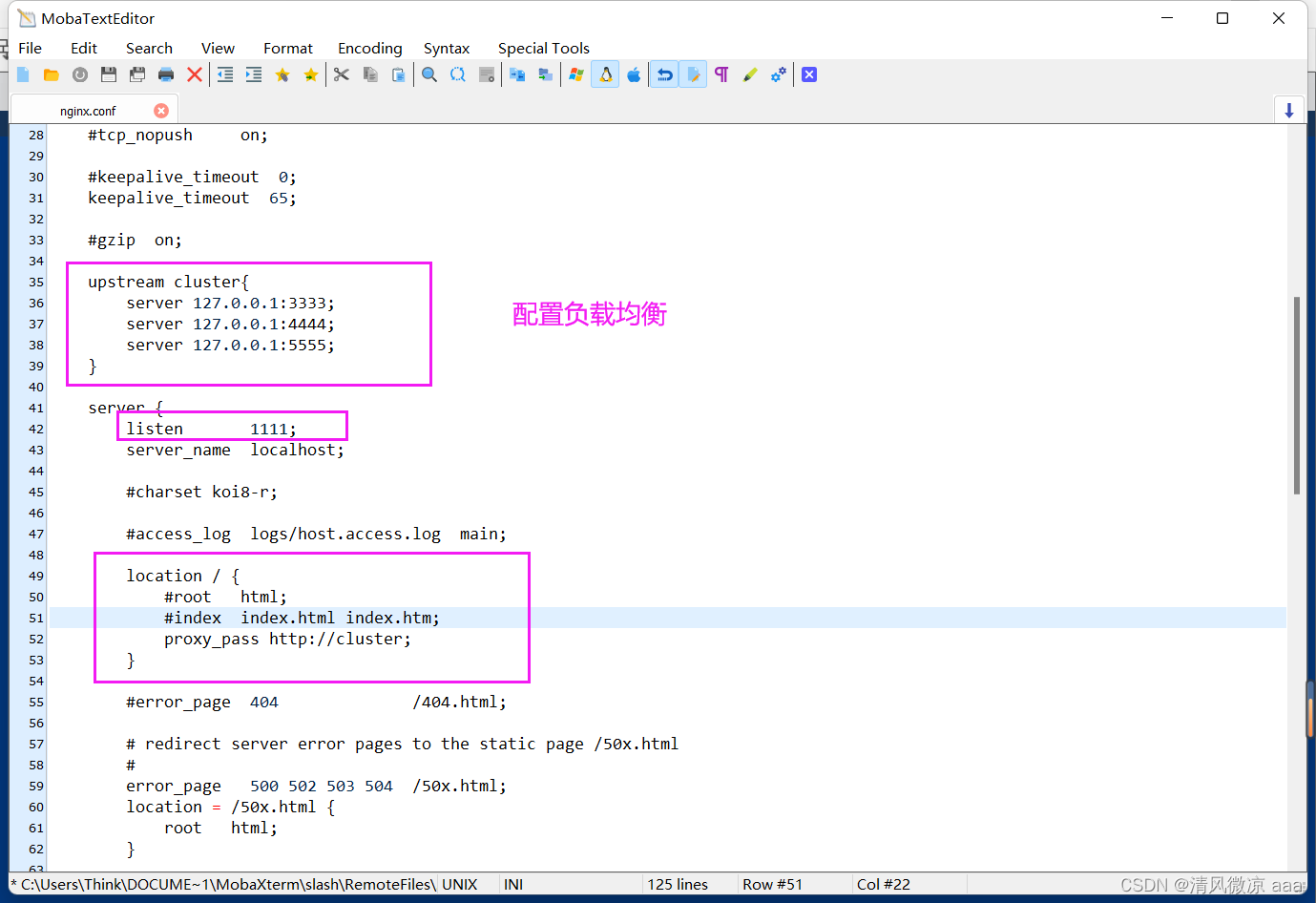Screen dimensions: 1316x903
Task: Reload the current file from disk
Action: 80,74
